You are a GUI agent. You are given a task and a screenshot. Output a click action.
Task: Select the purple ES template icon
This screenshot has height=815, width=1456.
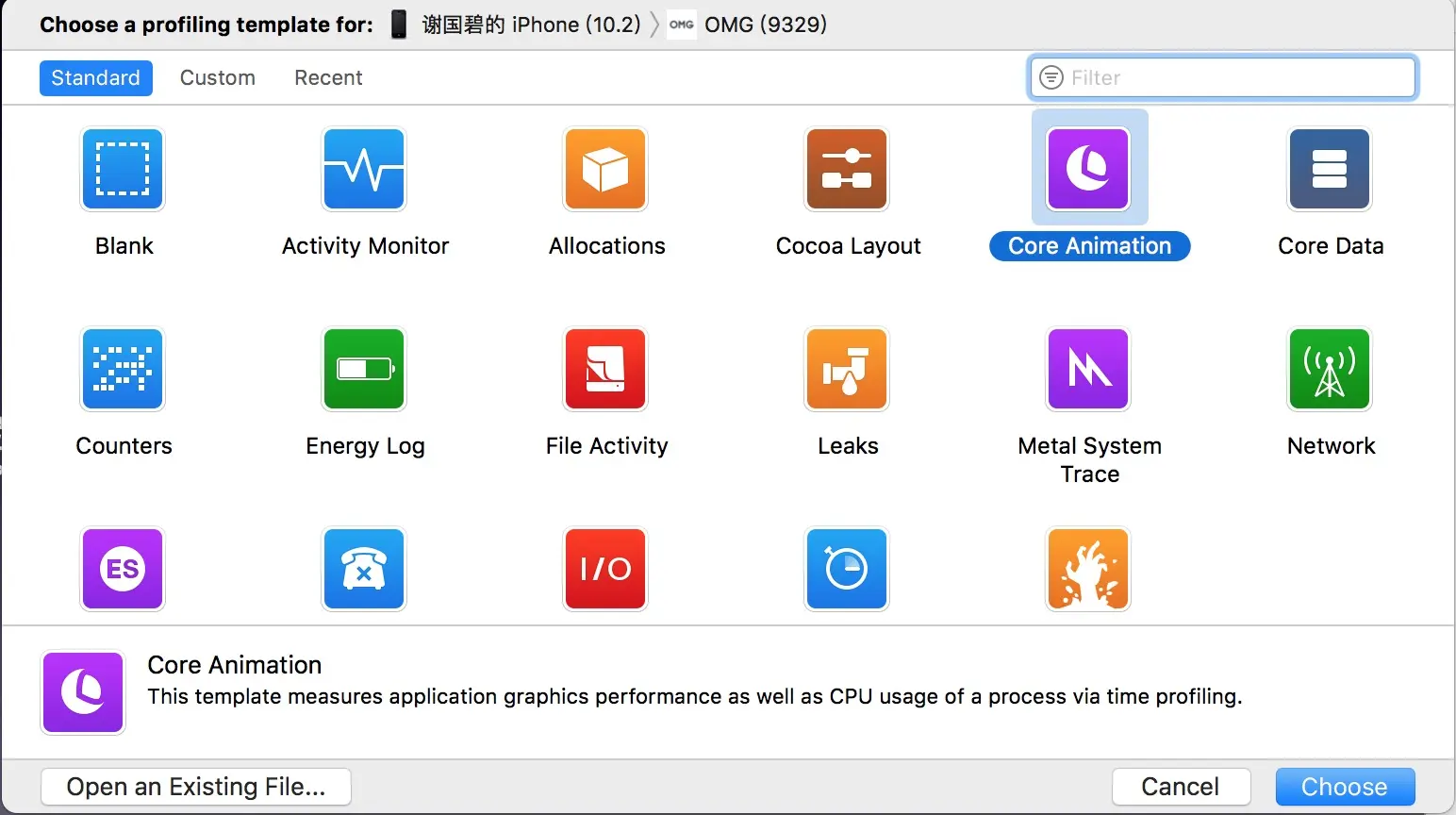click(x=123, y=569)
